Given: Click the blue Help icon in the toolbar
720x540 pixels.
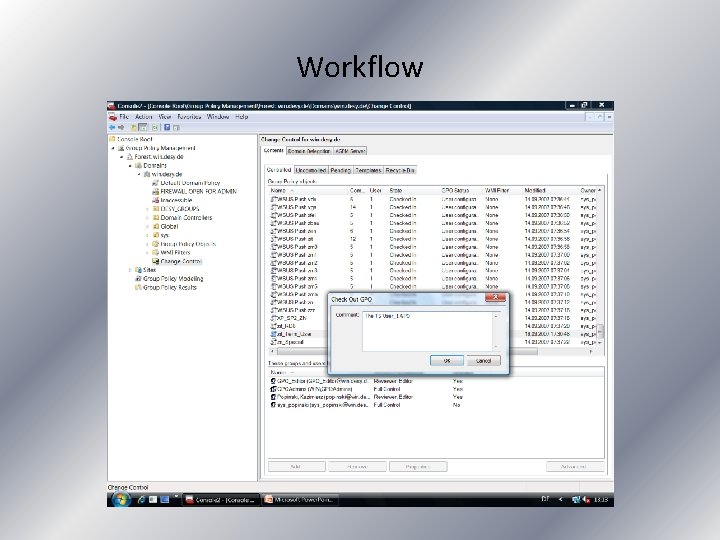Looking at the screenshot, I should pos(167,127).
